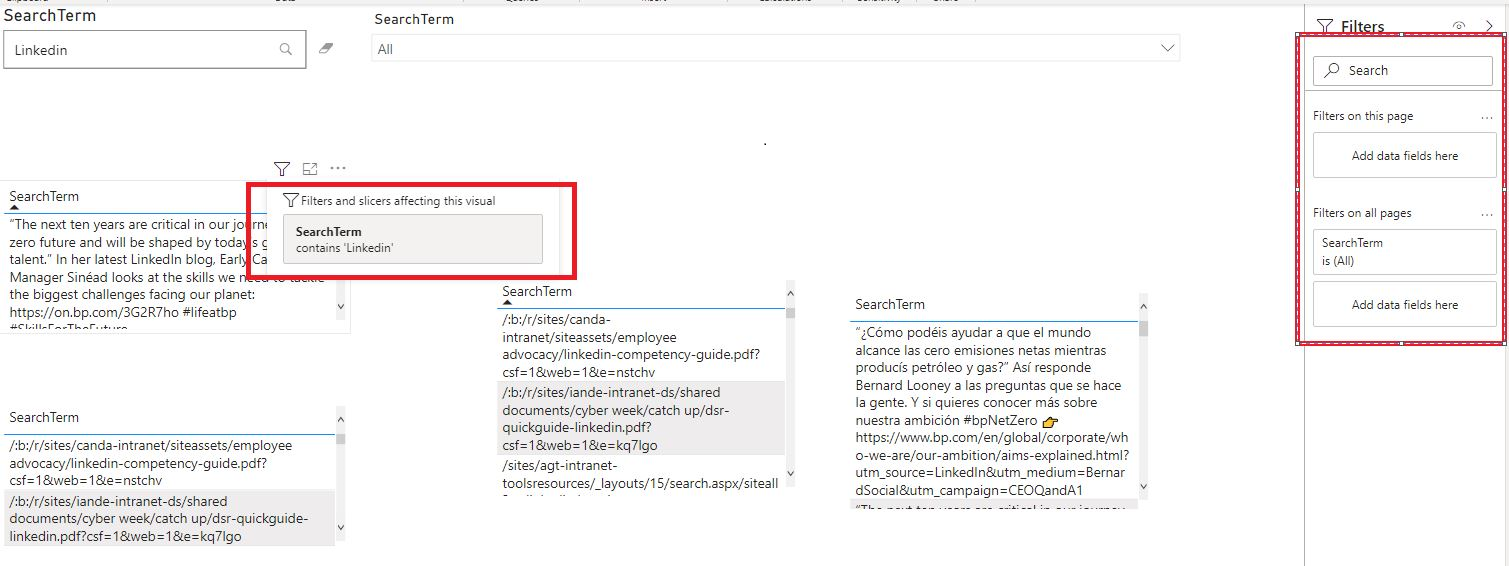Viewport: 1509px width, 566px height.
Task: Click Add data fields here under all pages
Action: [x=1405, y=304]
